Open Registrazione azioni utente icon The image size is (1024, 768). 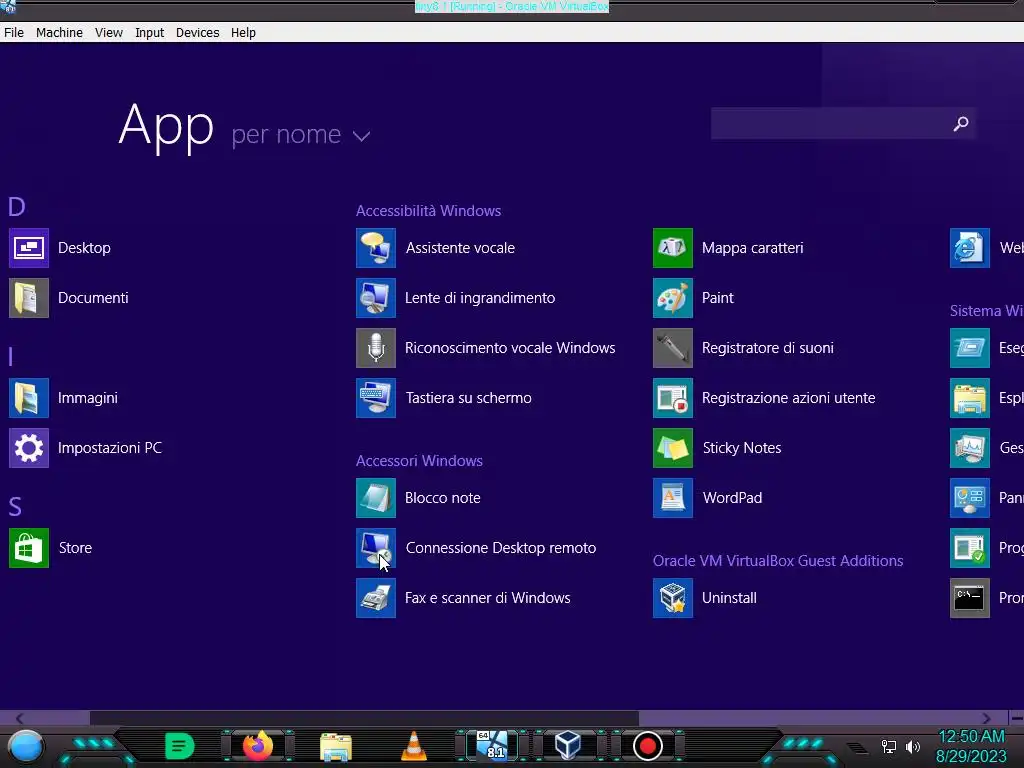[x=673, y=398]
